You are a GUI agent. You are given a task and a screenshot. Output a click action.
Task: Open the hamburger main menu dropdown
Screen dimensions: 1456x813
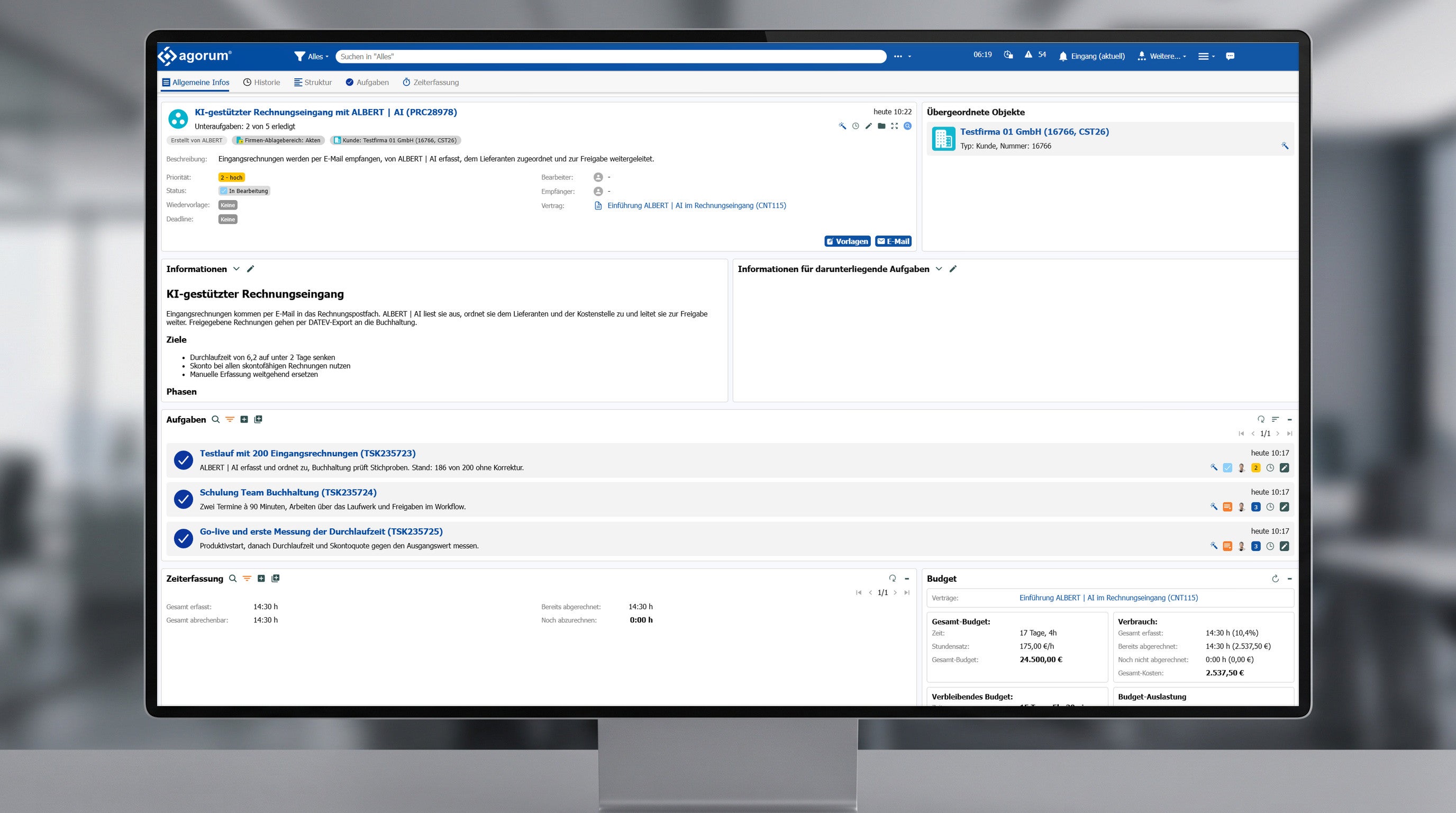(x=1206, y=57)
